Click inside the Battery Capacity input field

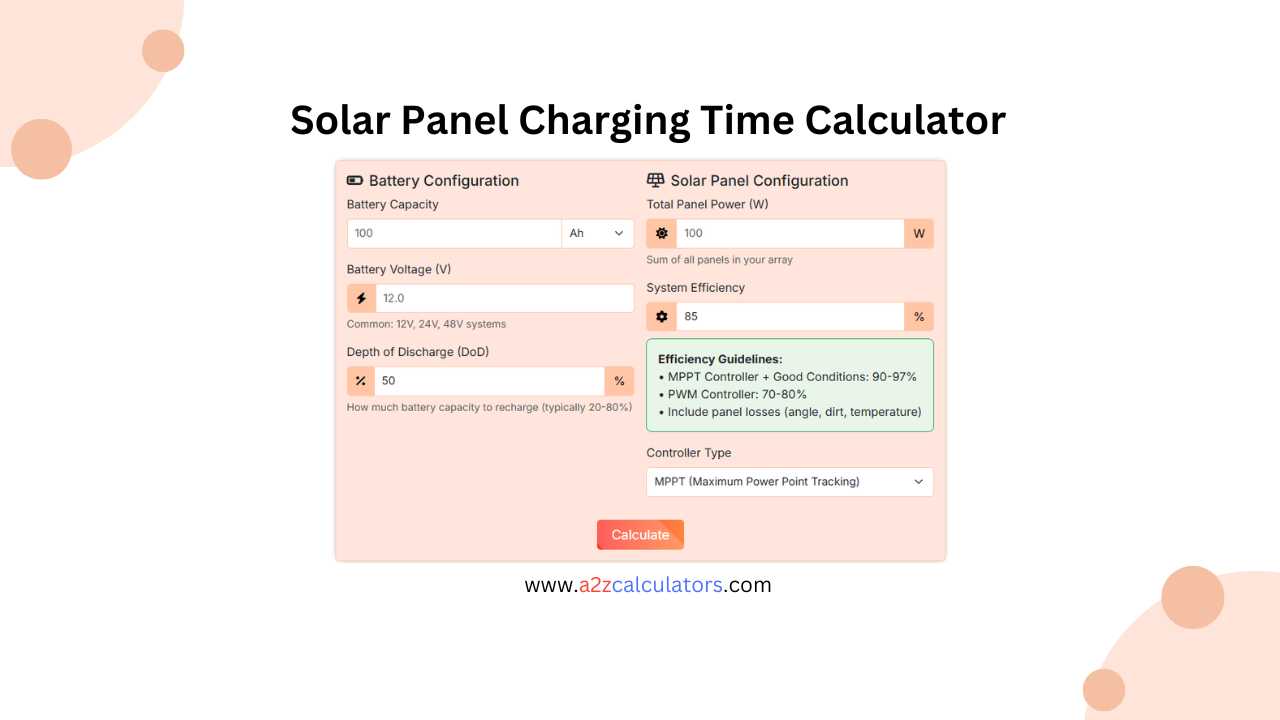tap(453, 233)
